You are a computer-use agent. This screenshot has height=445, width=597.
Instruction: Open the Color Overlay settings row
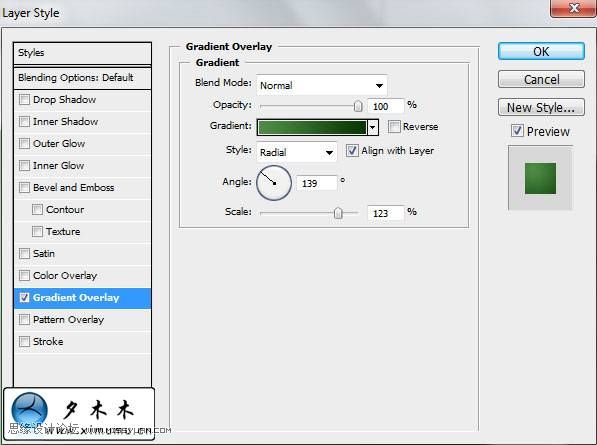click(82, 276)
